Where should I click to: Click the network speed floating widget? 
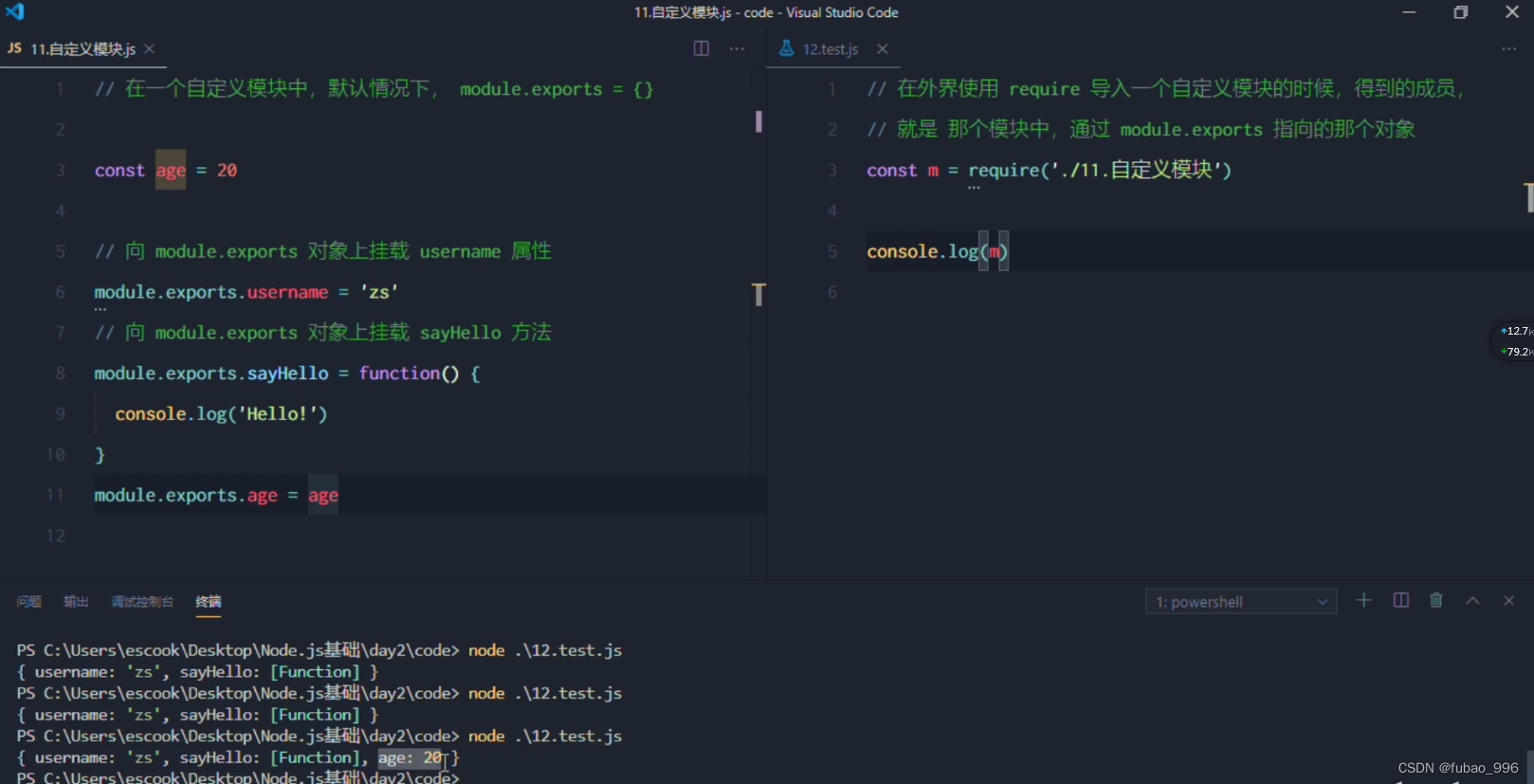1515,341
